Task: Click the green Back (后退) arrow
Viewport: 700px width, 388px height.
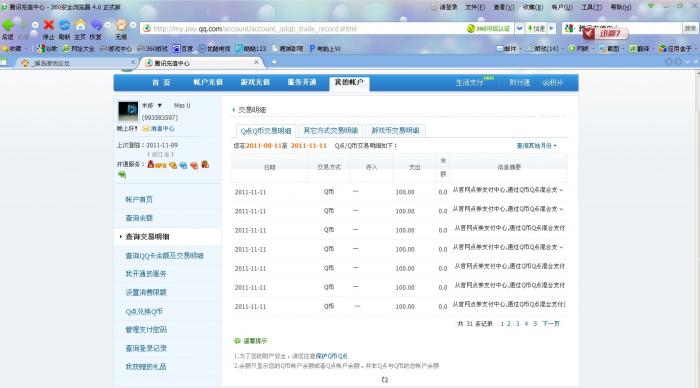Action: click(x=8, y=25)
